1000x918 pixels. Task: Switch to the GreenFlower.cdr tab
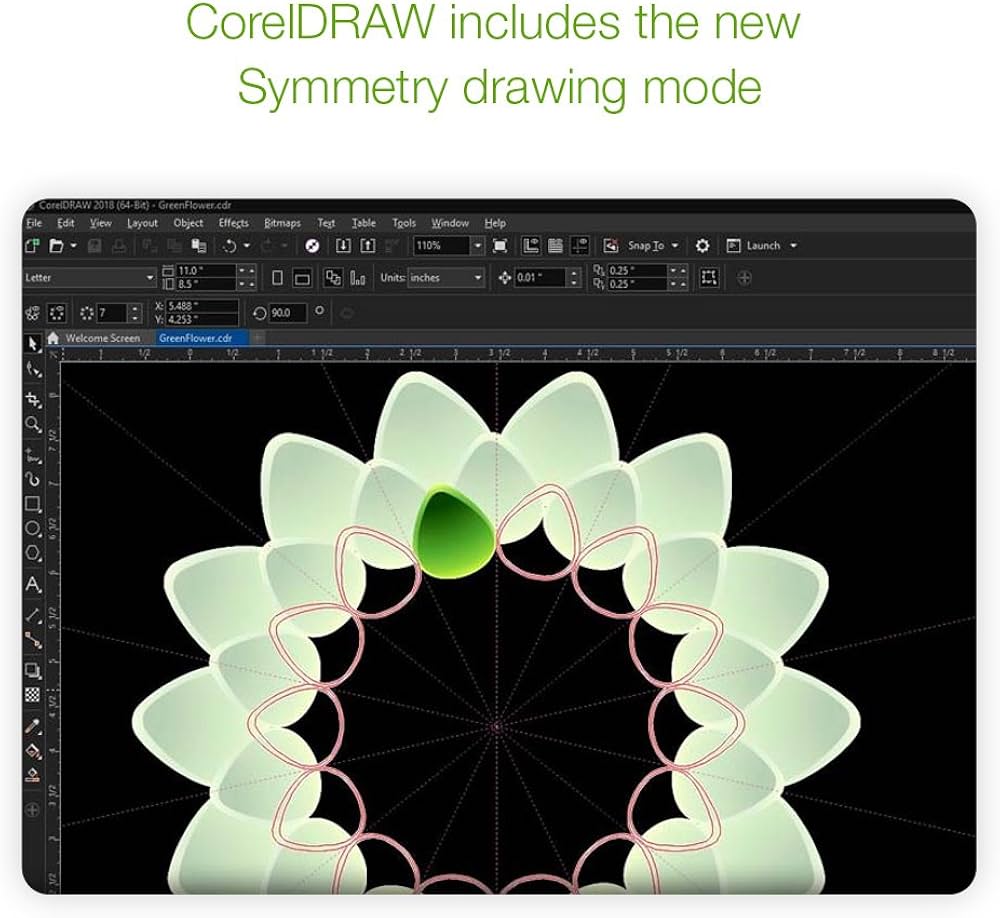tap(196, 338)
